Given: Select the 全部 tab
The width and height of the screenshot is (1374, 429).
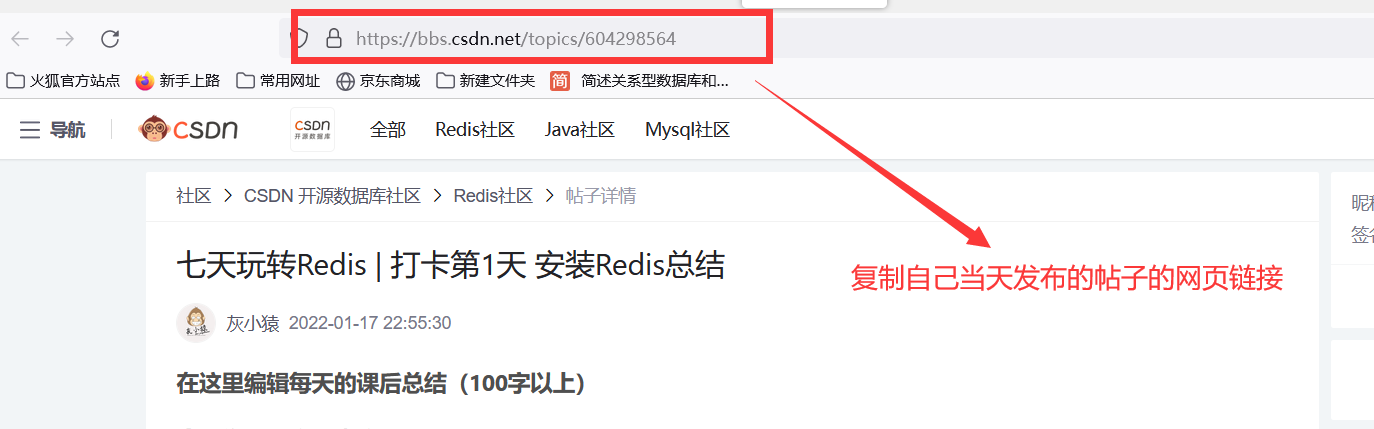Looking at the screenshot, I should coord(388,130).
